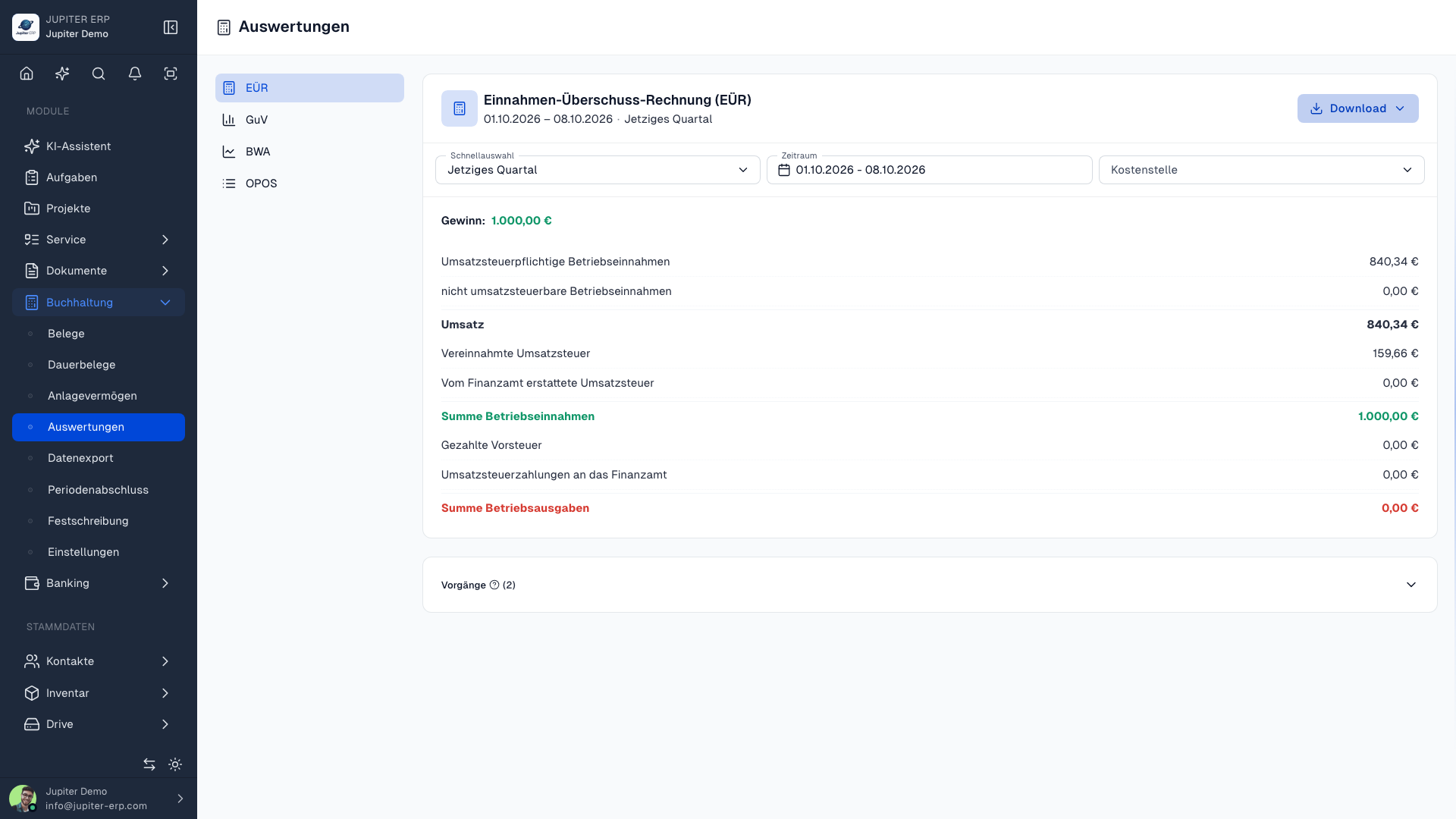Expand the Drive menu chevron

(x=165, y=724)
